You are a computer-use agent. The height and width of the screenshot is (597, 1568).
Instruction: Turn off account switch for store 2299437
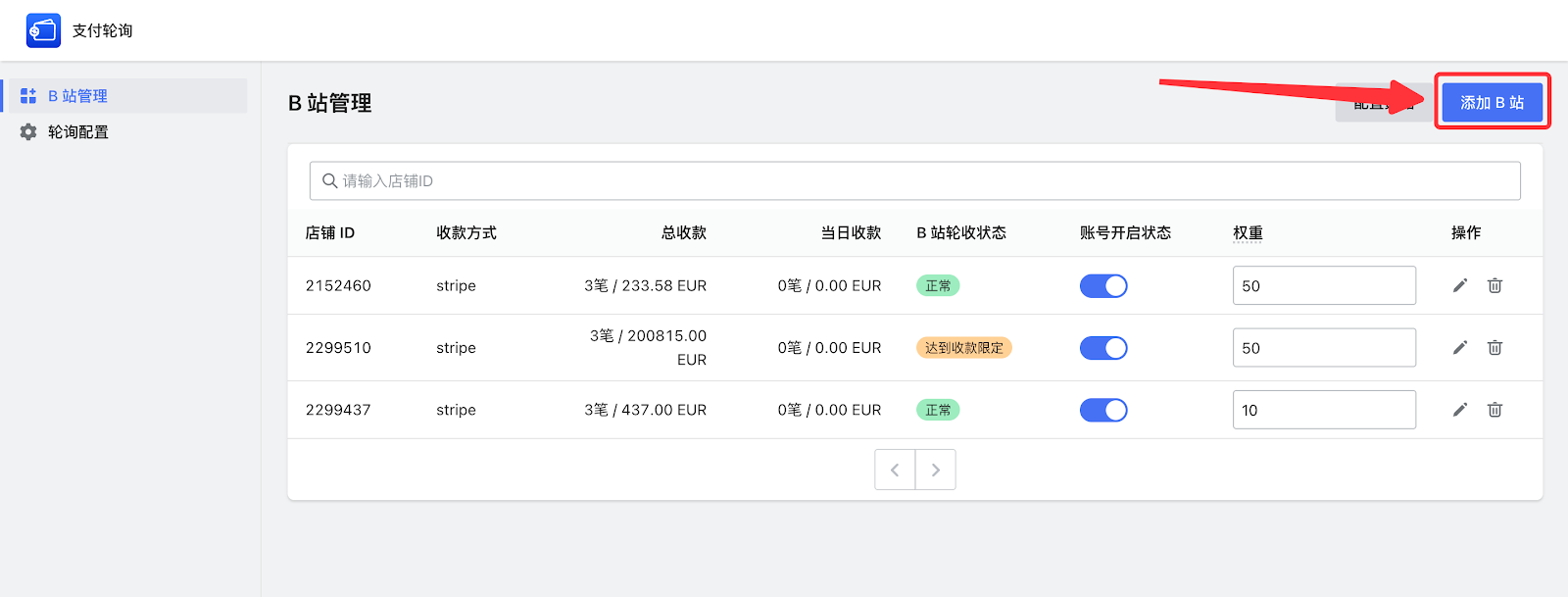point(1103,410)
